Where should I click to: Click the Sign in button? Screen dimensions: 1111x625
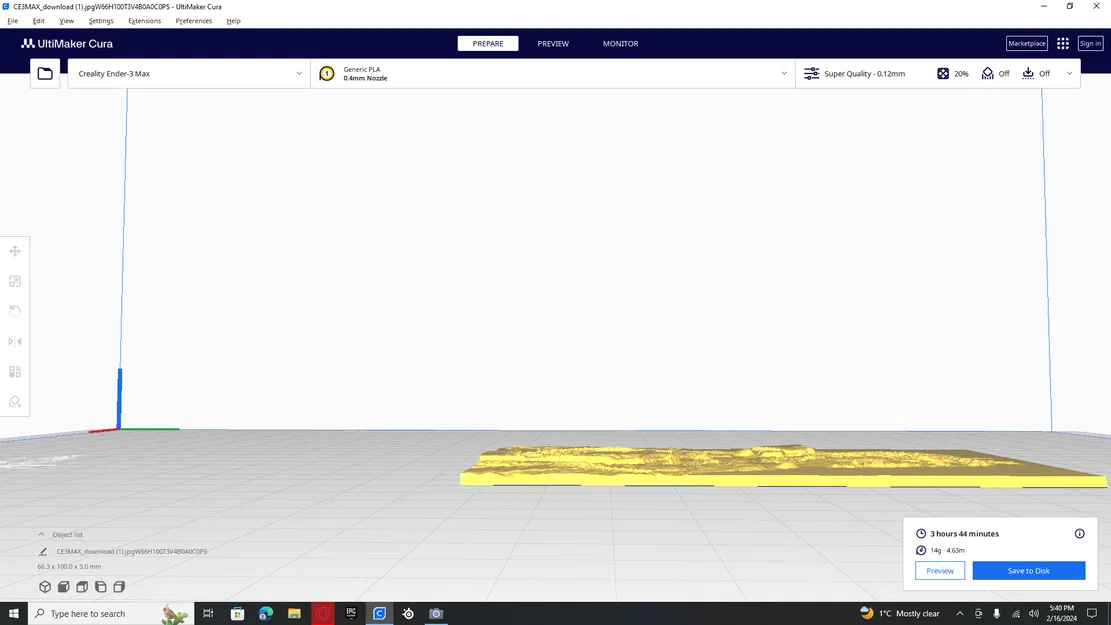[x=1090, y=43]
